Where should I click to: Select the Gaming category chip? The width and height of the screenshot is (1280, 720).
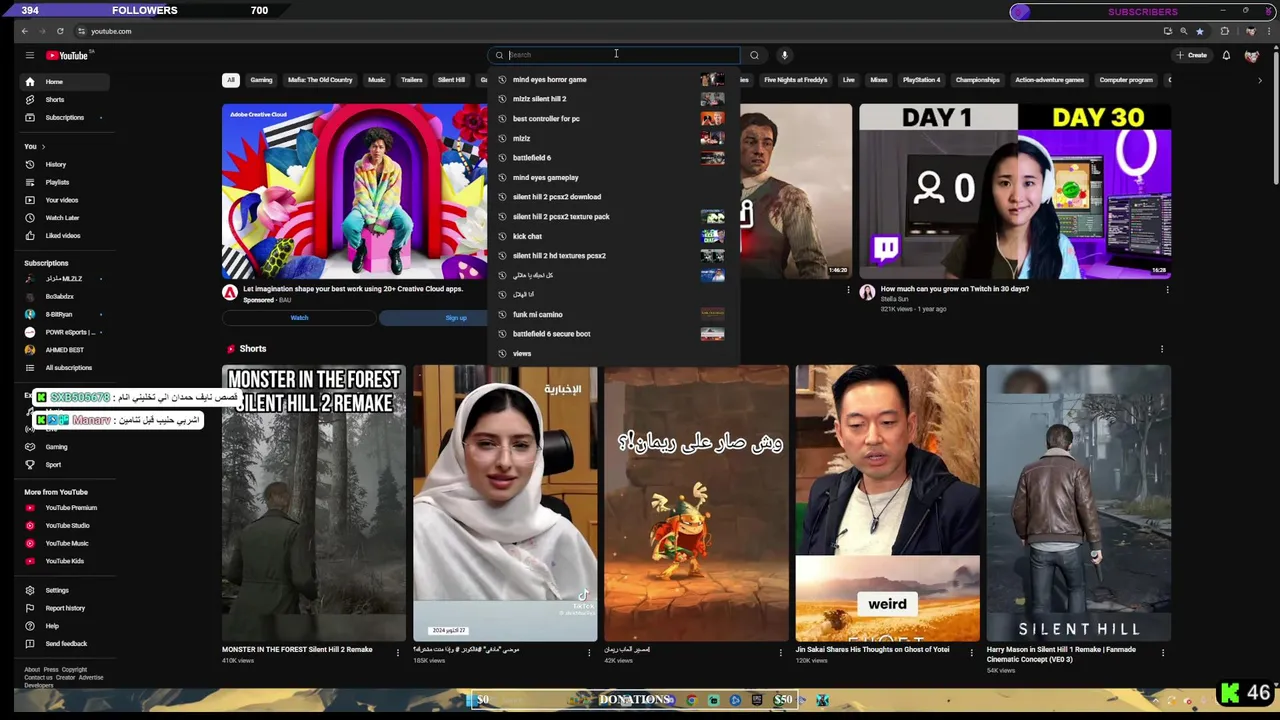(x=261, y=80)
